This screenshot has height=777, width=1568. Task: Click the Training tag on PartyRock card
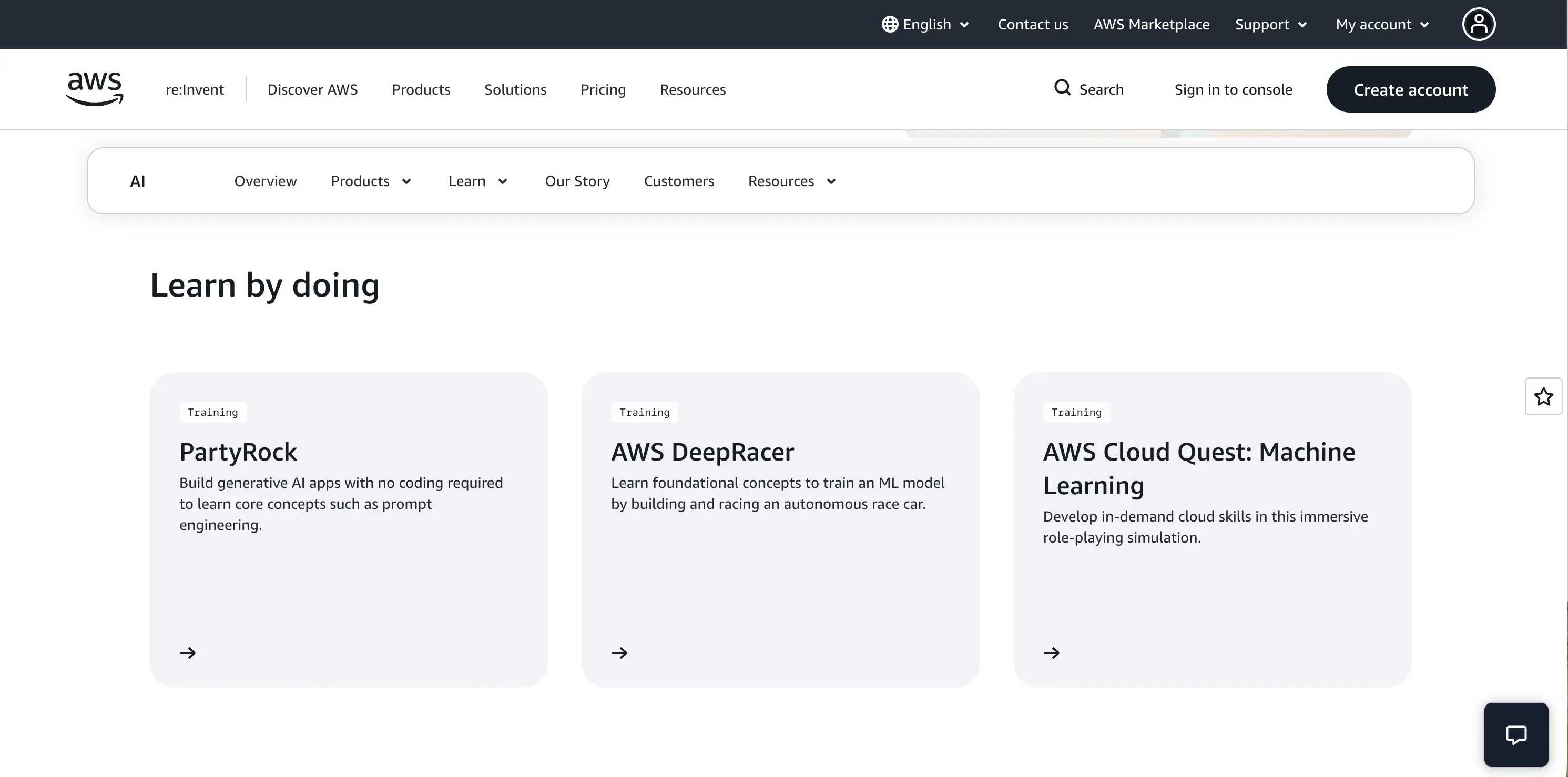pyautogui.click(x=213, y=412)
